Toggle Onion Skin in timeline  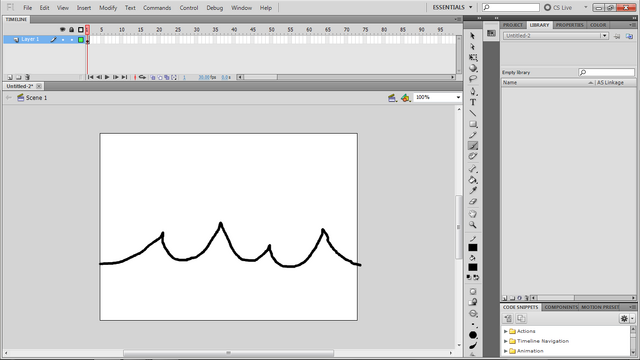(153, 77)
